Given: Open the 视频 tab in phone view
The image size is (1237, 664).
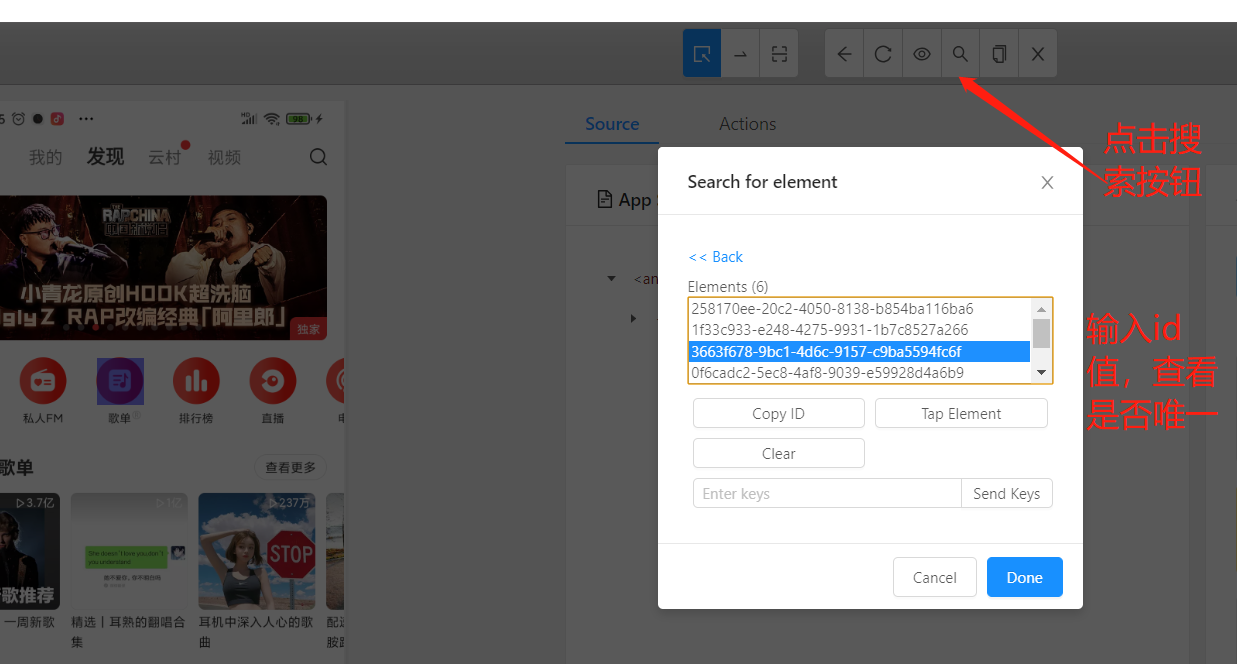Looking at the screenshot, I should pyautogui.click(x=224, y=157).
